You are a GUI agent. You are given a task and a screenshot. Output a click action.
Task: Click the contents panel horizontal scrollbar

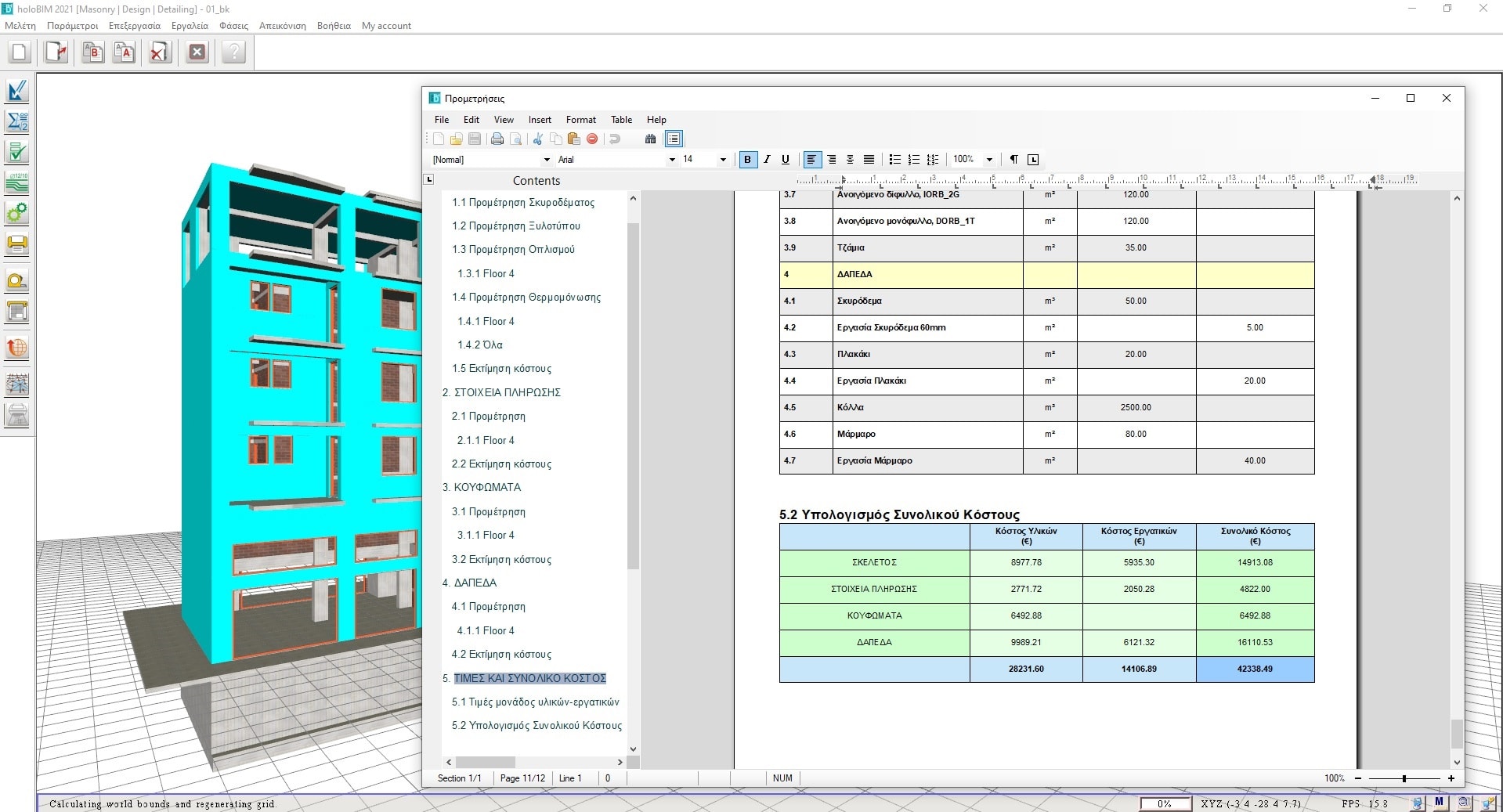[x=534, y=762]
